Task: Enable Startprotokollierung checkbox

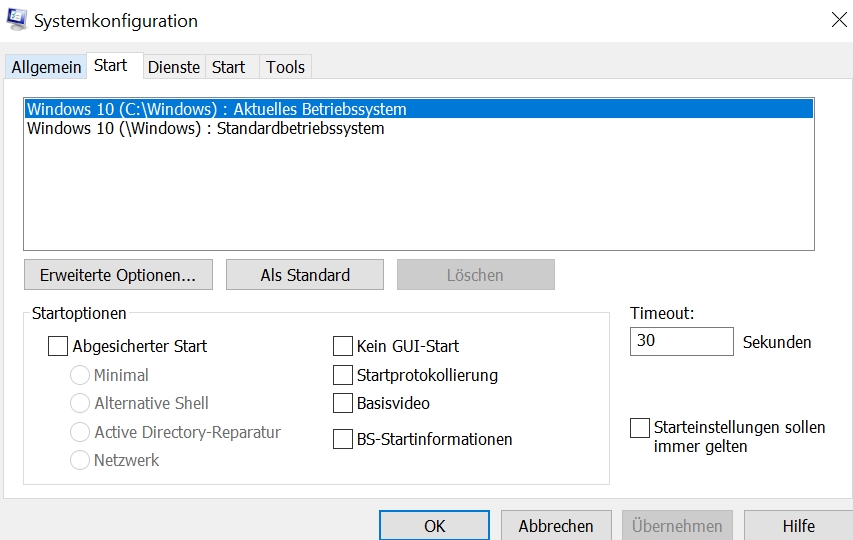Action: (x=343, y=375)
